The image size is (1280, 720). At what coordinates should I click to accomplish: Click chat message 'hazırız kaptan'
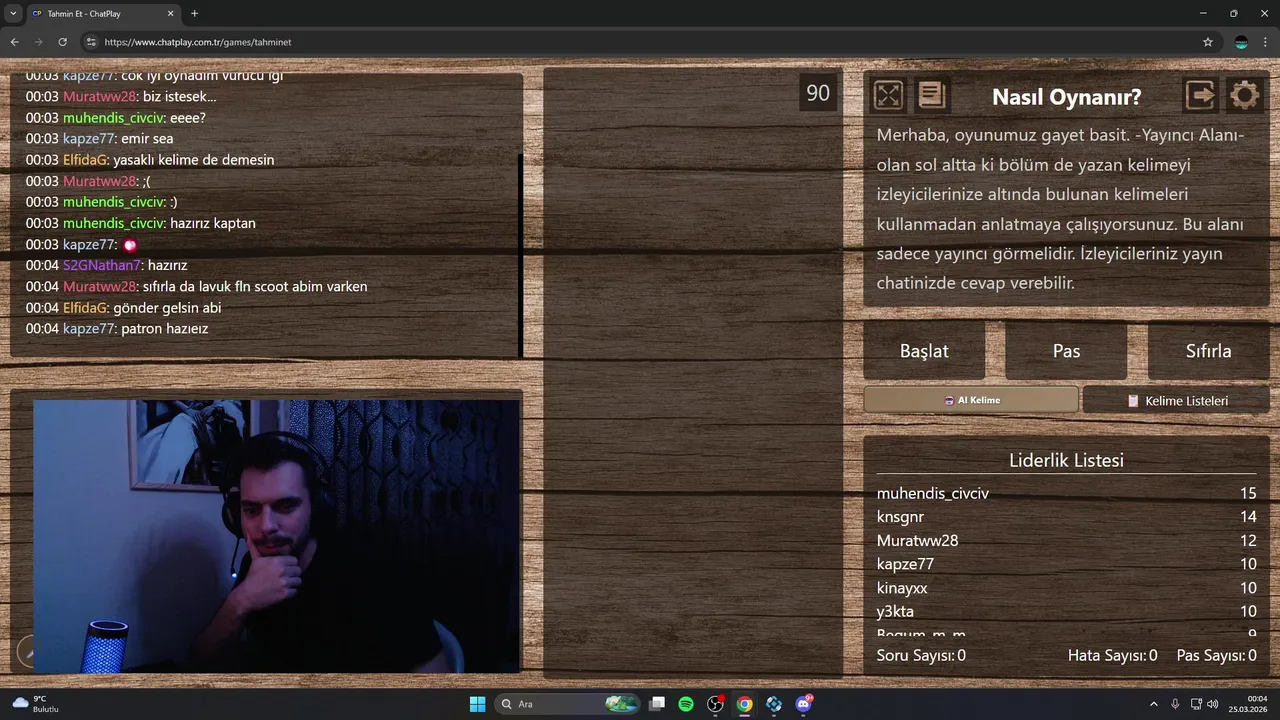click(x=213, y=223)
